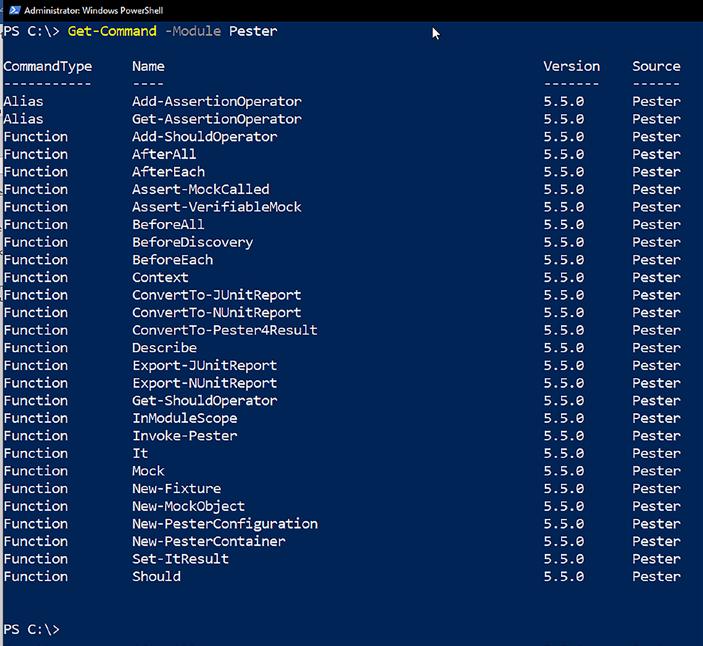Click the empty PS C:\> prompt at bottom
This screenshot has height=646, width=703.
click(32, 629)
